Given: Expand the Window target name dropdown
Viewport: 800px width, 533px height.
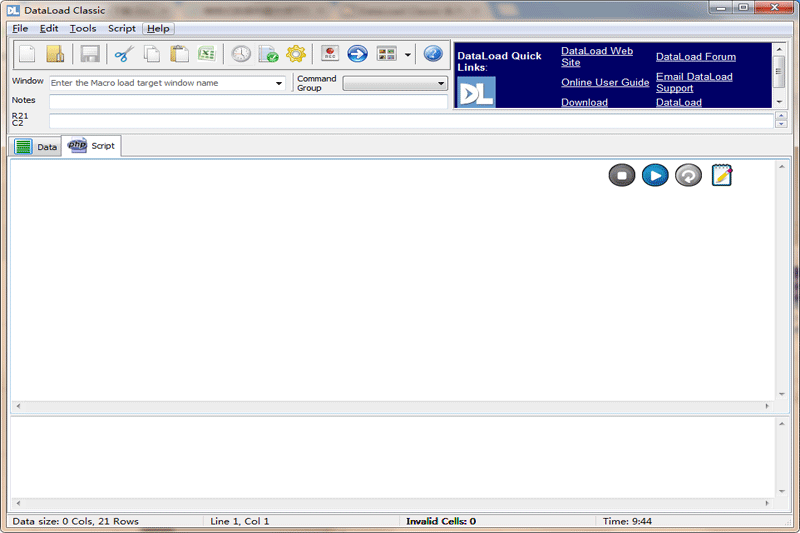Looking at the screenshot, I should coord(279,83).
